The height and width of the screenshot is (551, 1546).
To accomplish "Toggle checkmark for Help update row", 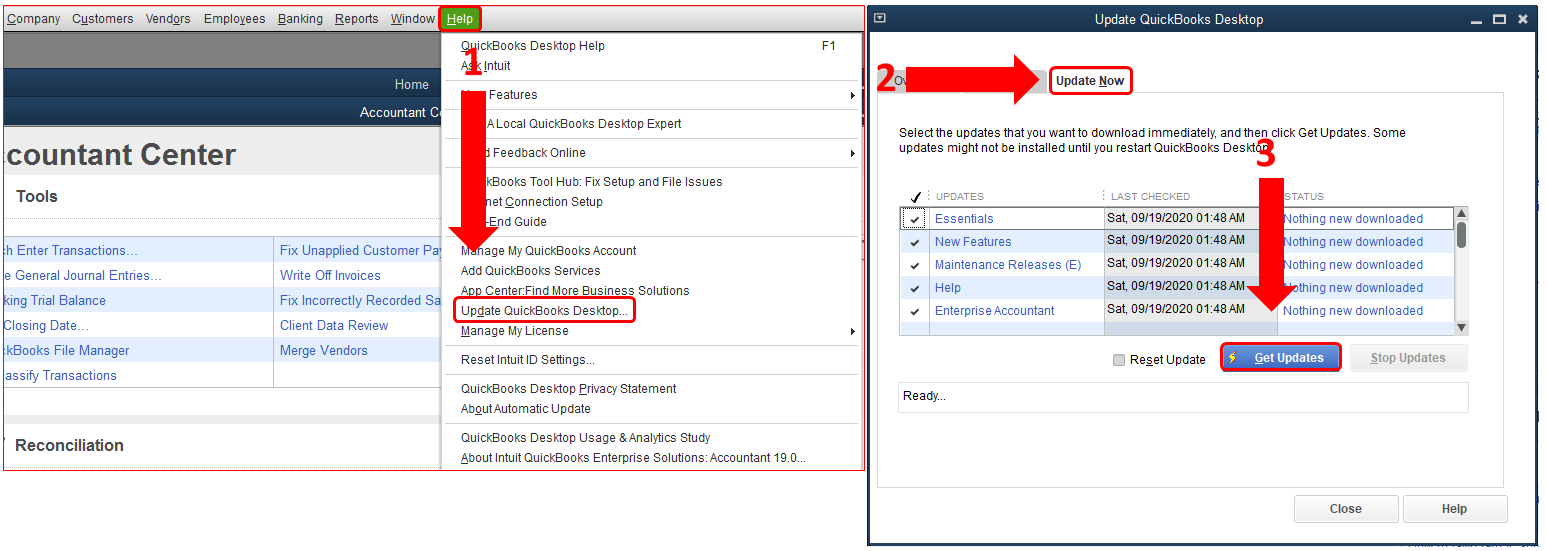I will (x=914, y=288).
